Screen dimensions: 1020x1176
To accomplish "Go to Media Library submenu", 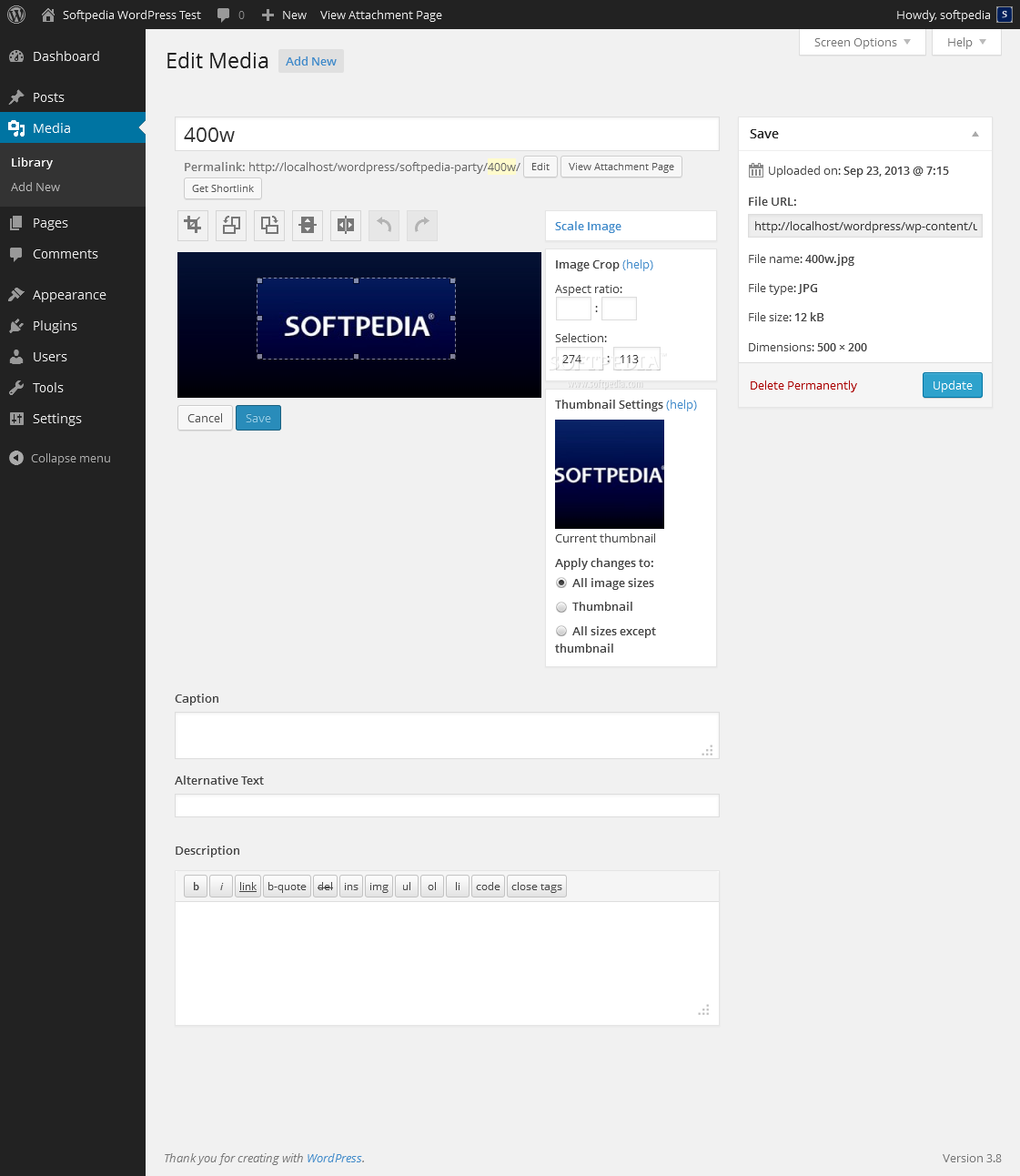I will tap(32, 162).
